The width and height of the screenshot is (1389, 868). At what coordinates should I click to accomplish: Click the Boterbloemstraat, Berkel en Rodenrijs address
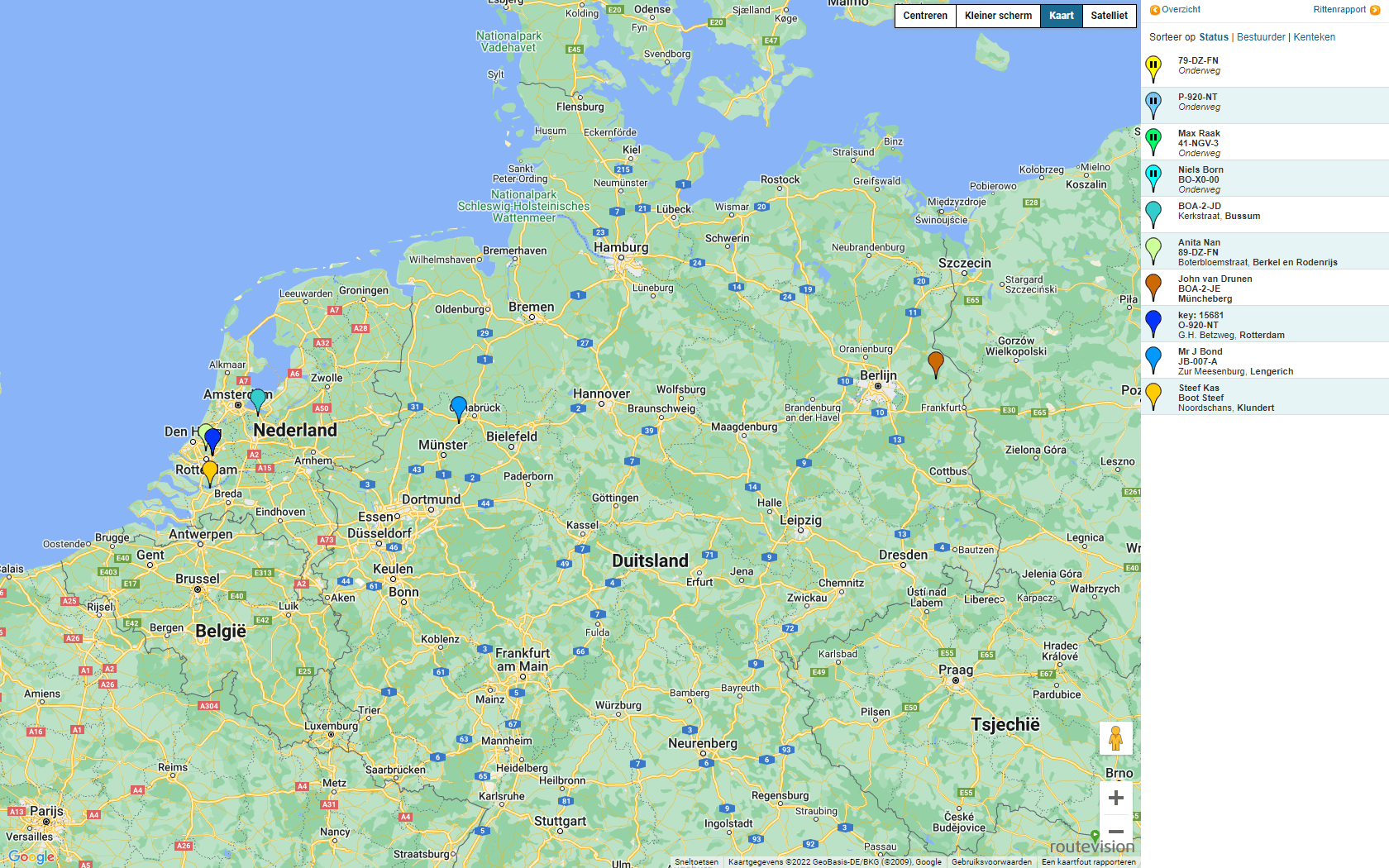1258,263
